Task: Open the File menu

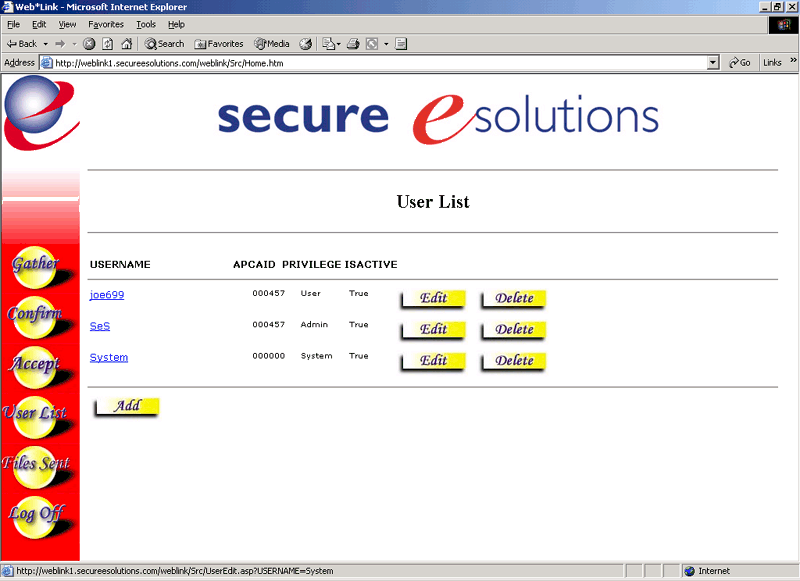Action: pos(13,24)
